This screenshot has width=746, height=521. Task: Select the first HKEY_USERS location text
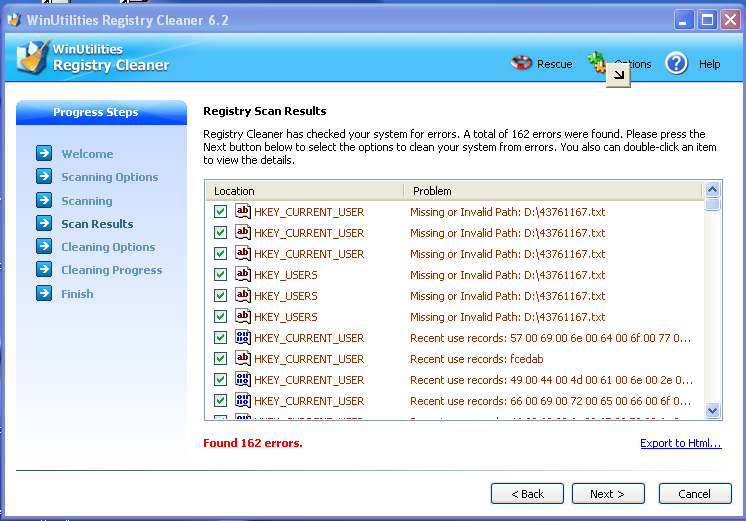[x=285, y=275]
